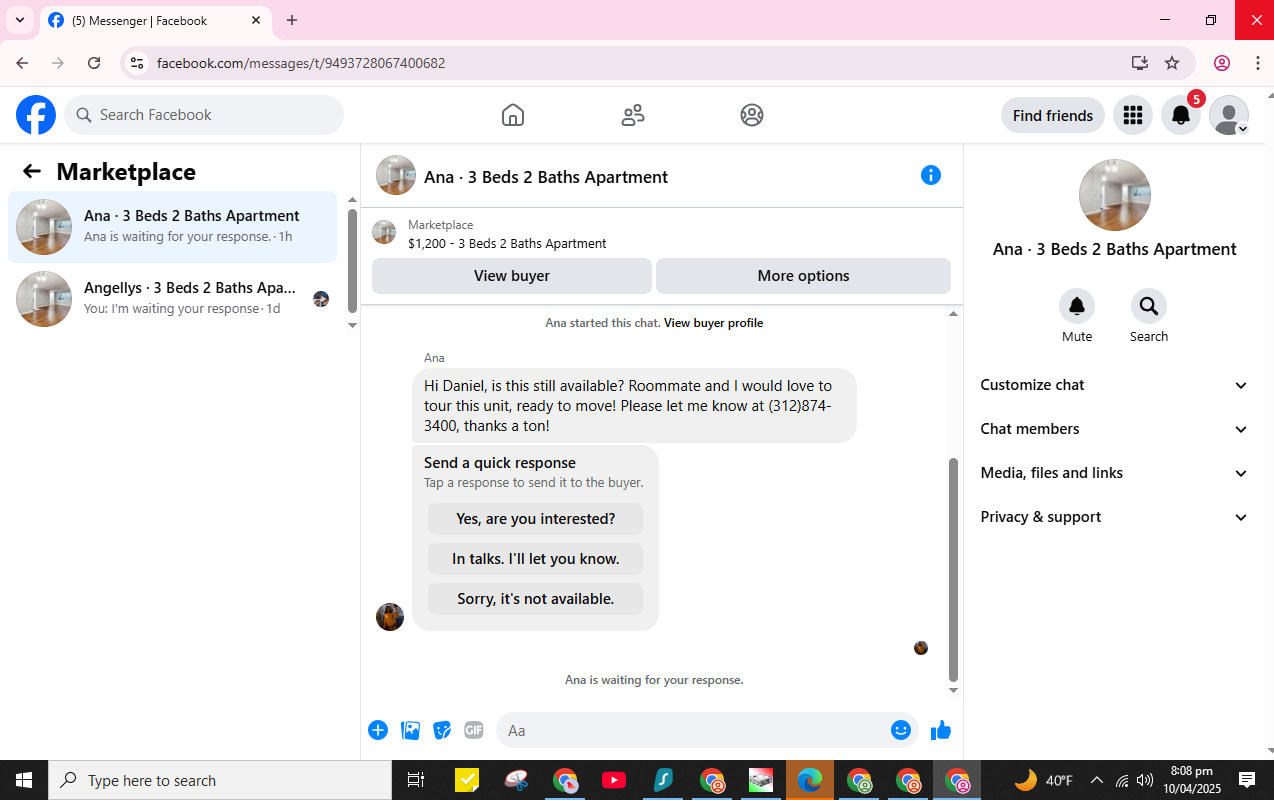The image size is (1274, 800).
Task: Click the More options button
Action: pyautogui.click(x=804, y=276)
